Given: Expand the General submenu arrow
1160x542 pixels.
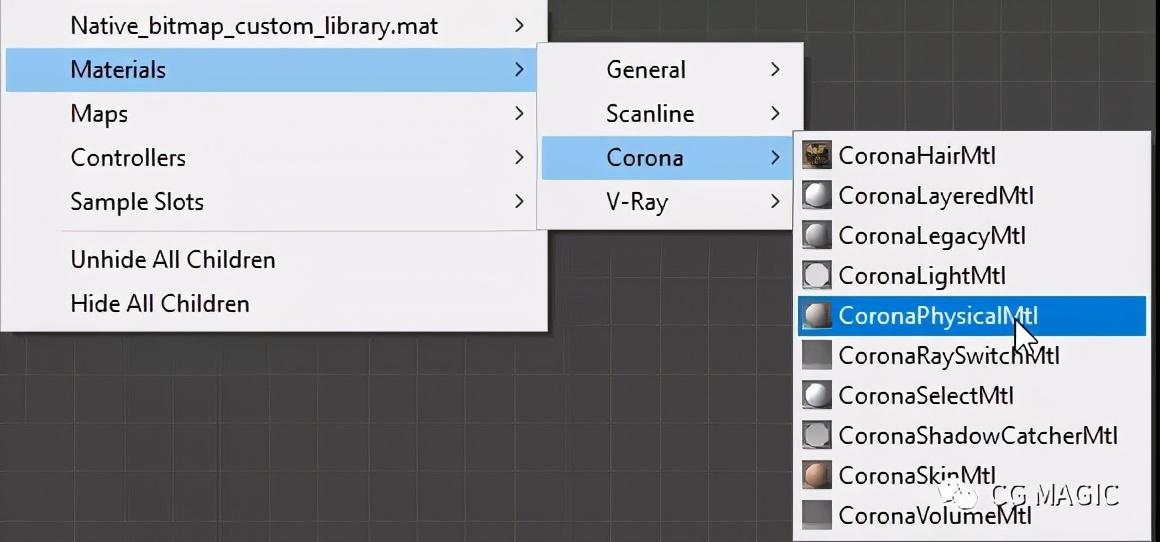Looking at the screenshot, I should [x=775, y=70].
